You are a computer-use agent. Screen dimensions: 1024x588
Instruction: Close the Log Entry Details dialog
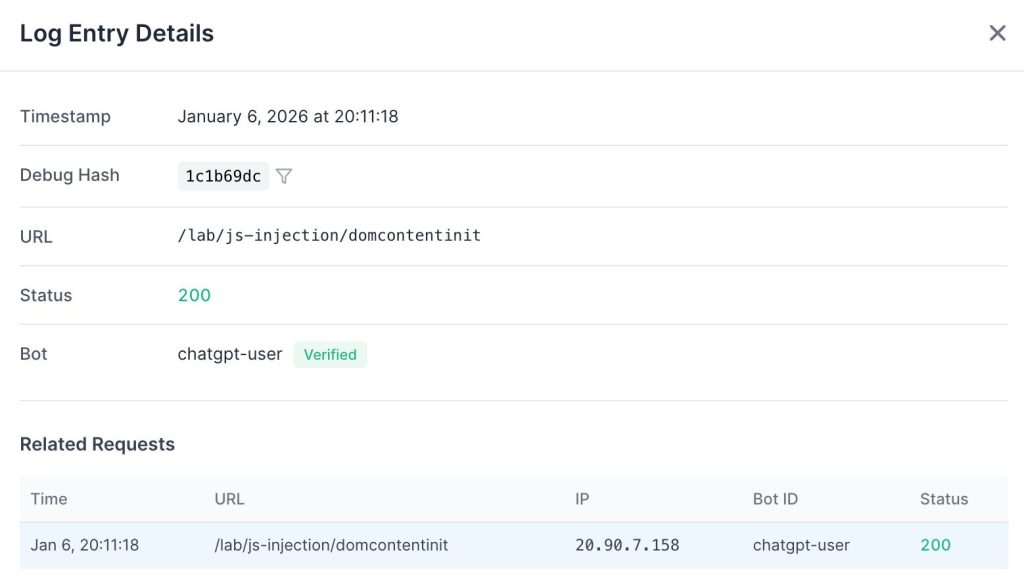click(997, 33)
